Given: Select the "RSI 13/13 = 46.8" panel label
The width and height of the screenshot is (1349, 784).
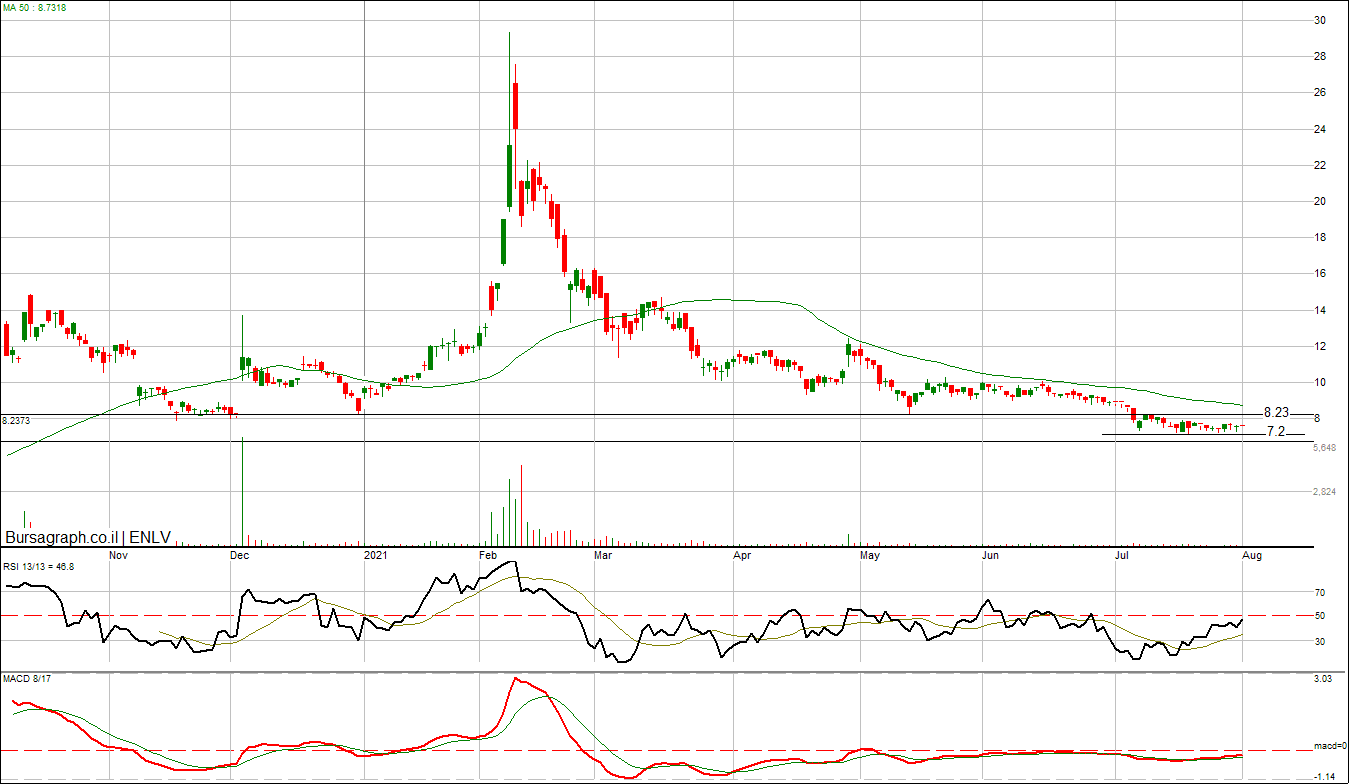Looking at the screenshot, I should pyautogui.click(x=37, y=566).
